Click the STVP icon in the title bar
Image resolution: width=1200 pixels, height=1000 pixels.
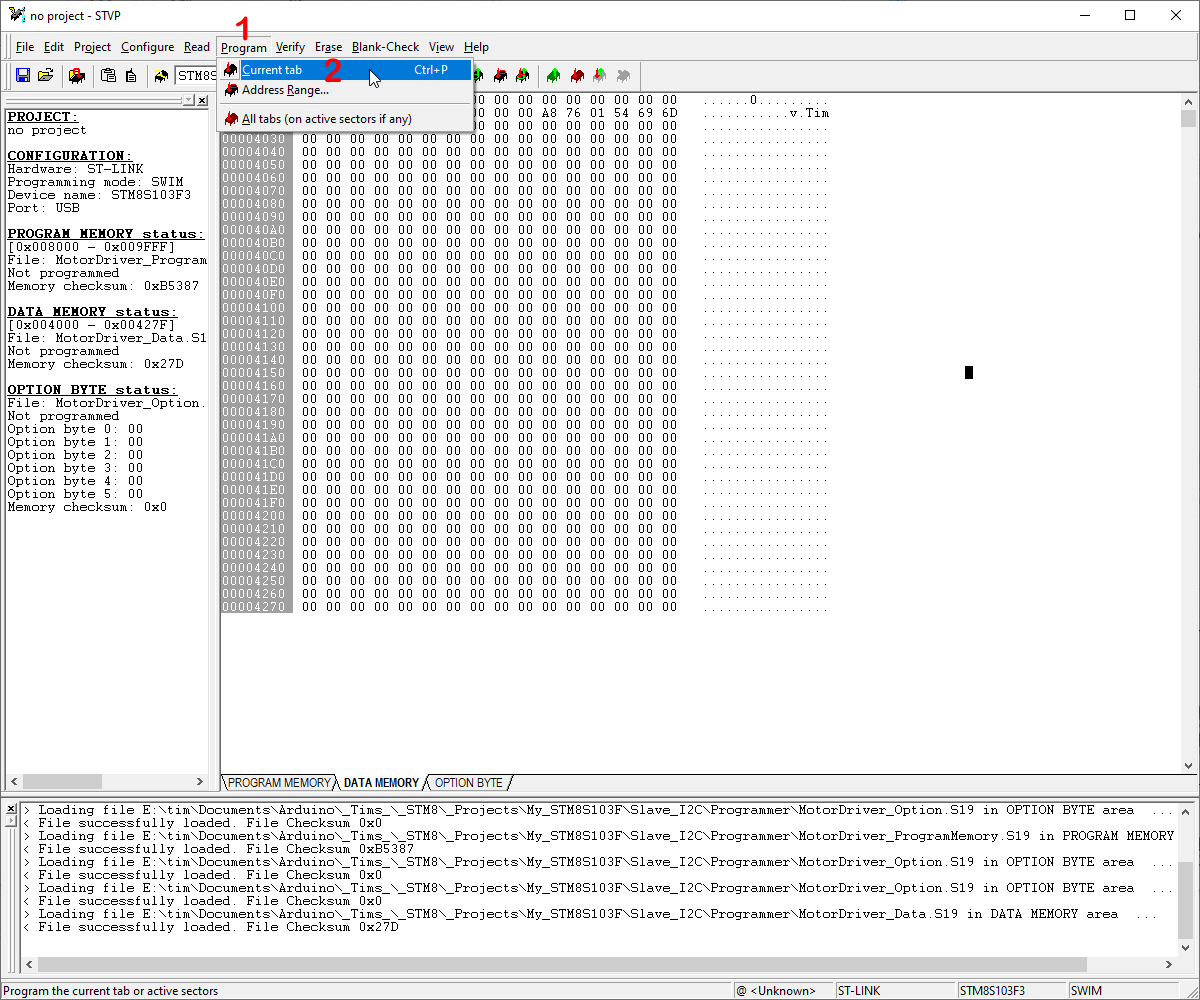16,15
